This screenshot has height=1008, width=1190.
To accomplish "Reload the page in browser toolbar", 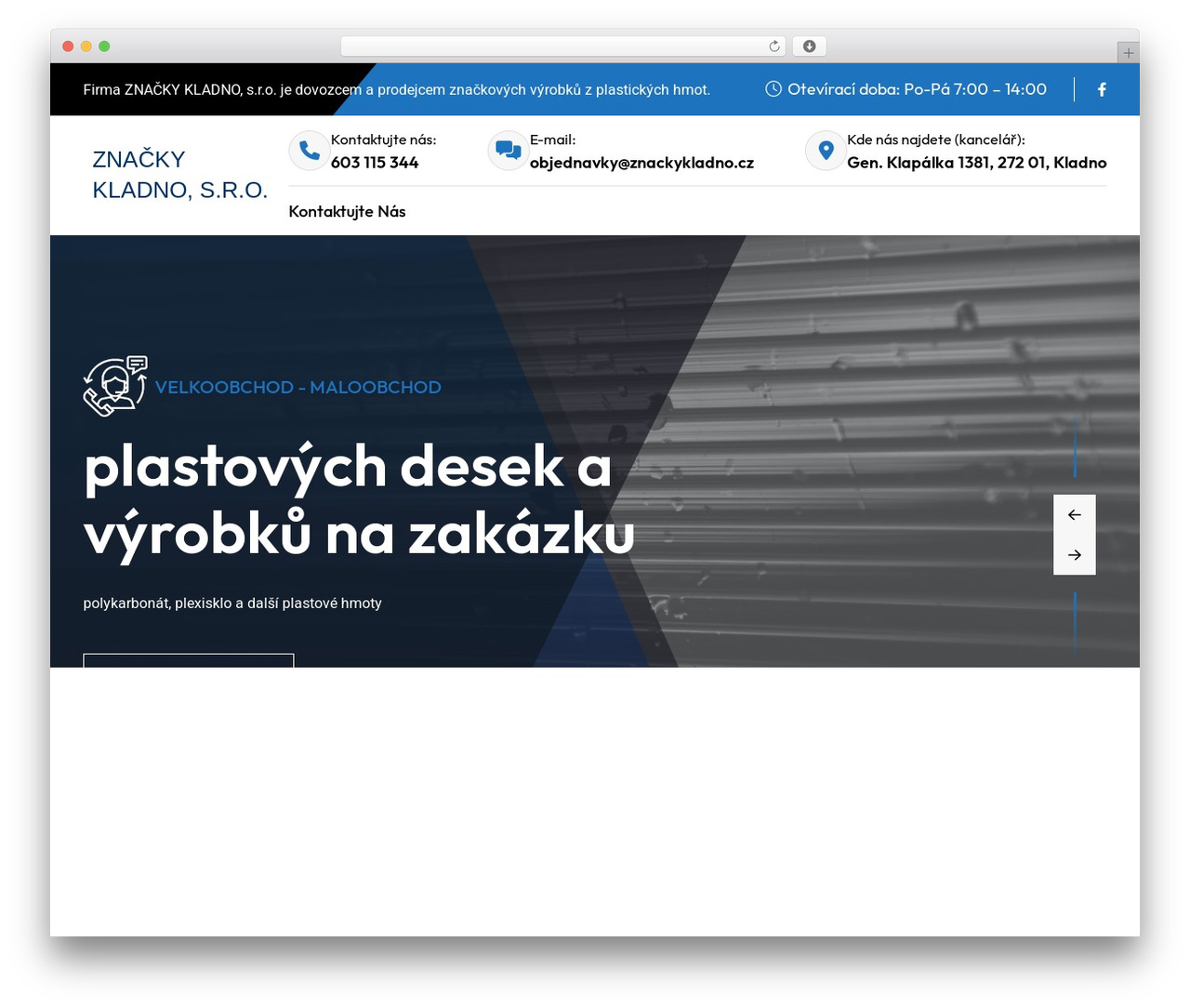I will 774,46.
